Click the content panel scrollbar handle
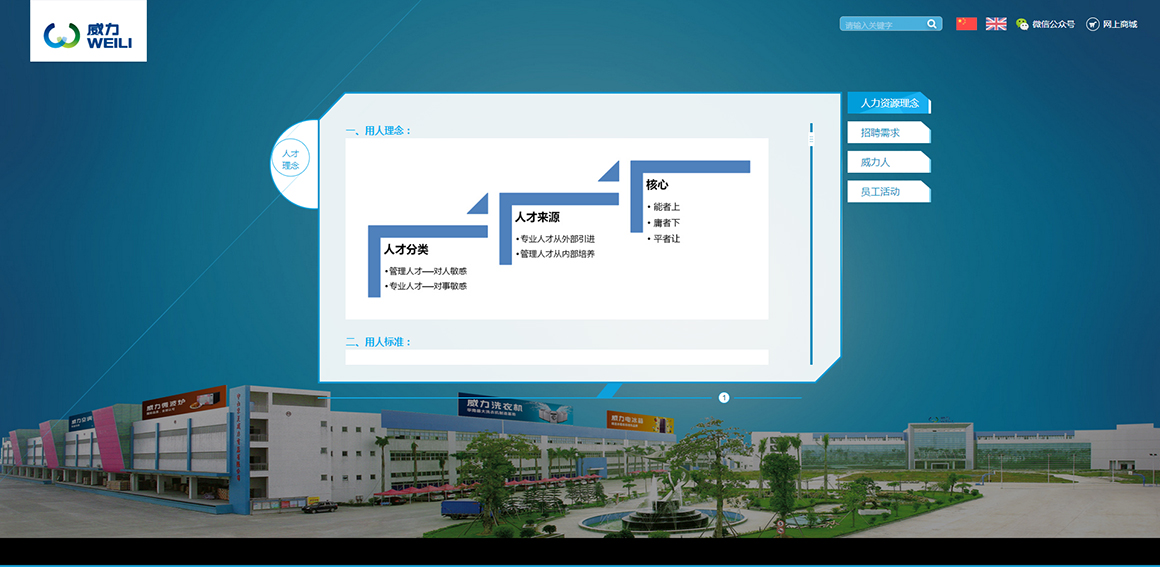The image size is (1160, 567). tap(812, 138)
